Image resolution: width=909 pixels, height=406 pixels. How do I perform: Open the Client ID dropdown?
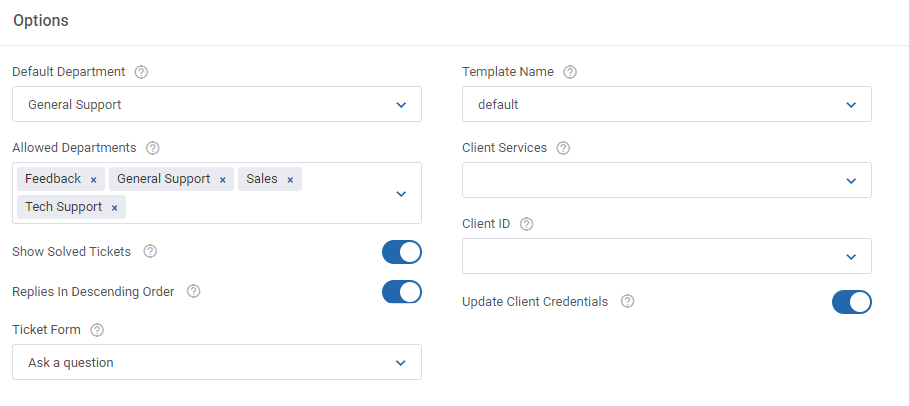point(667,256)
